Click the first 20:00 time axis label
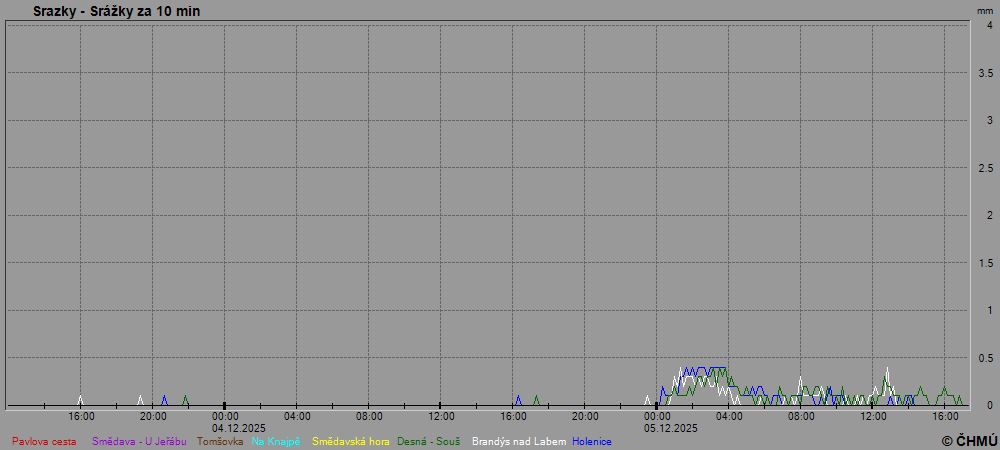This screenshot has width=1000, height=450. (153, 416)
